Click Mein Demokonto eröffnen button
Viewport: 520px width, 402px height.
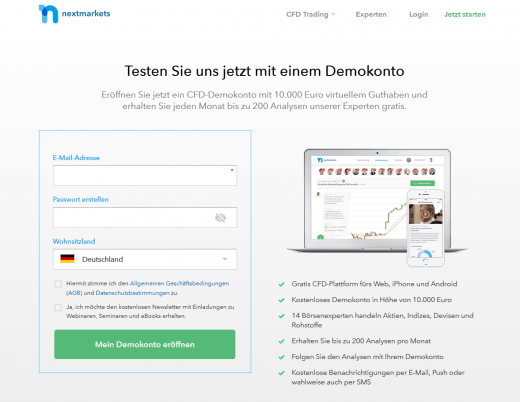pyautogui.click(x=145, y=344)
